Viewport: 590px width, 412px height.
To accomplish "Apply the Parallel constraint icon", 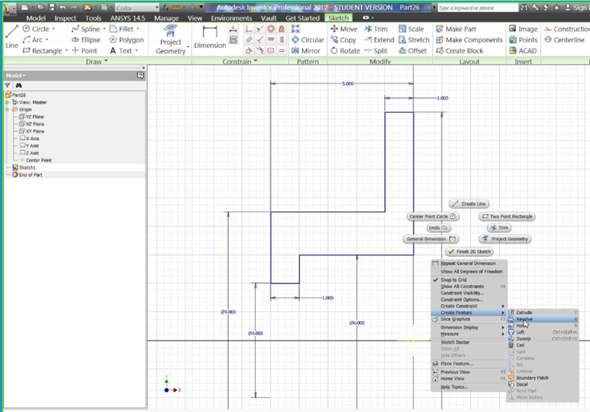I will pyautogui.click(x=249, y=40).
